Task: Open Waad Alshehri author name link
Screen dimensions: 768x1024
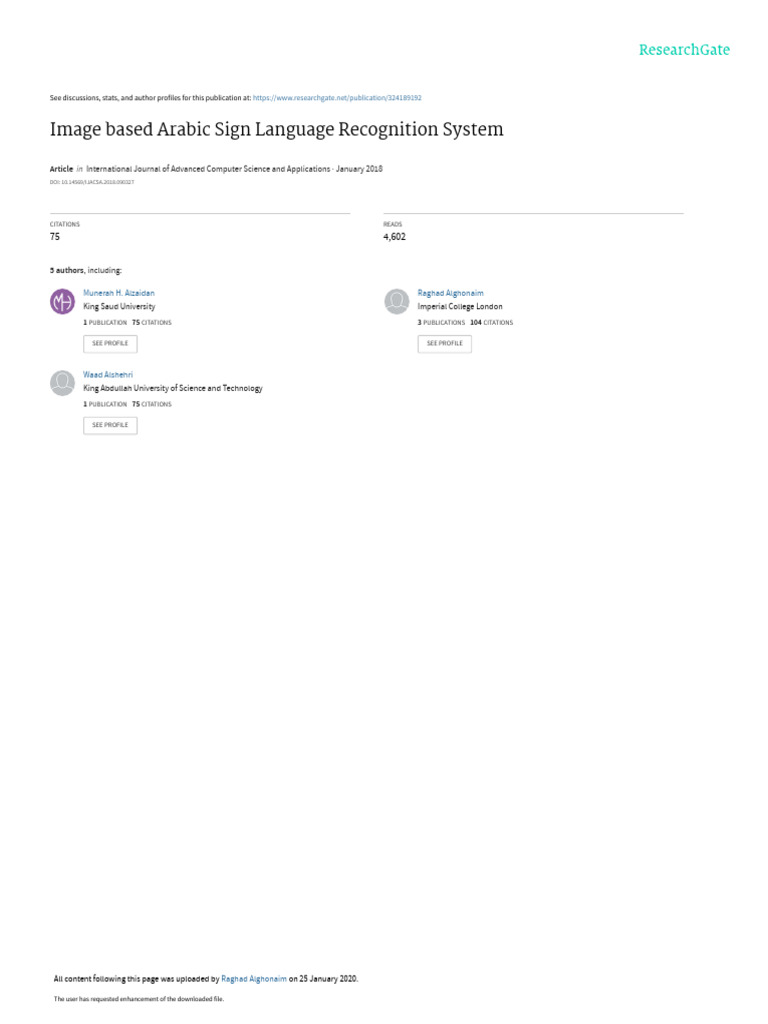Action: [x=108, y=375]
